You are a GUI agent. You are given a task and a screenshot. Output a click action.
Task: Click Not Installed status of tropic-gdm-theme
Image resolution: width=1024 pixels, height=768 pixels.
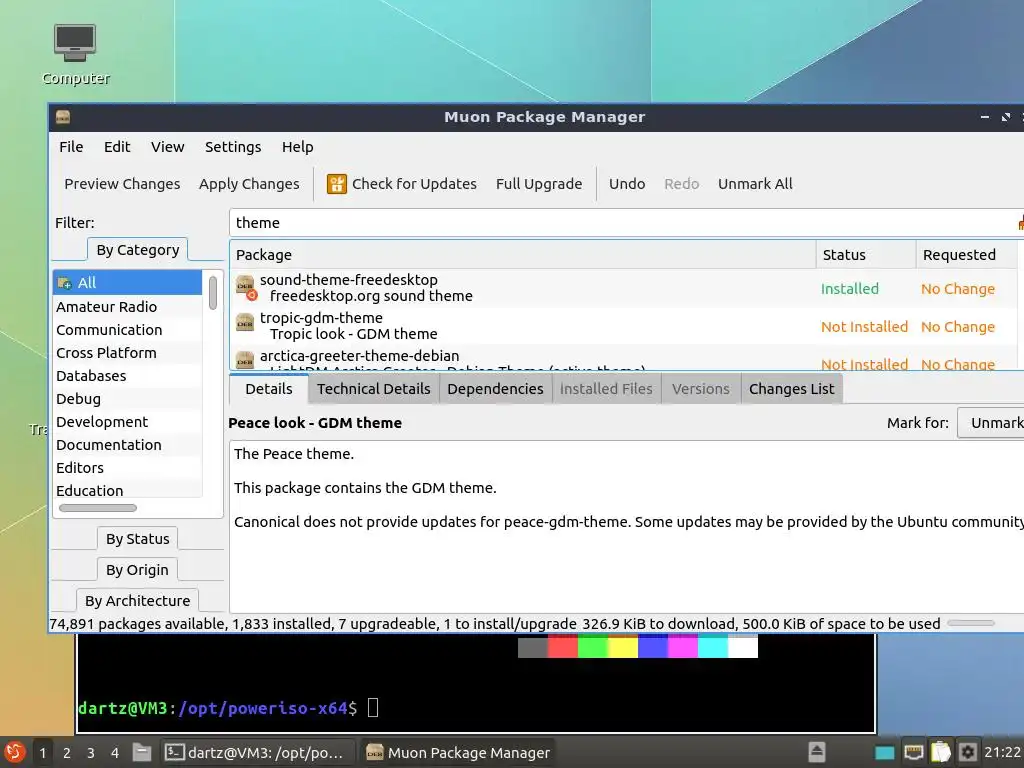tap(865, 327)
